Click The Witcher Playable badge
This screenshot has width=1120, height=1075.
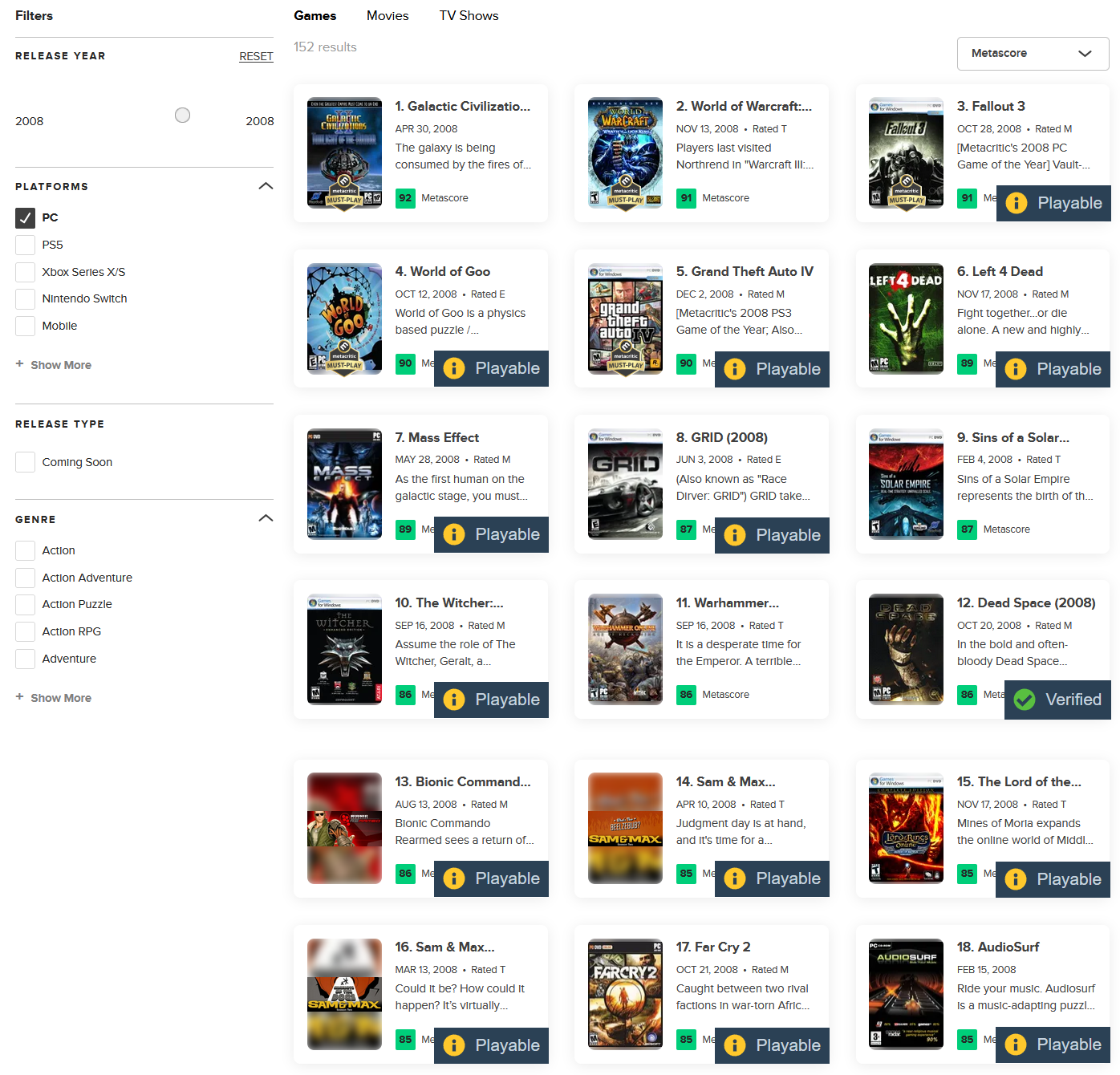[491, 700]
